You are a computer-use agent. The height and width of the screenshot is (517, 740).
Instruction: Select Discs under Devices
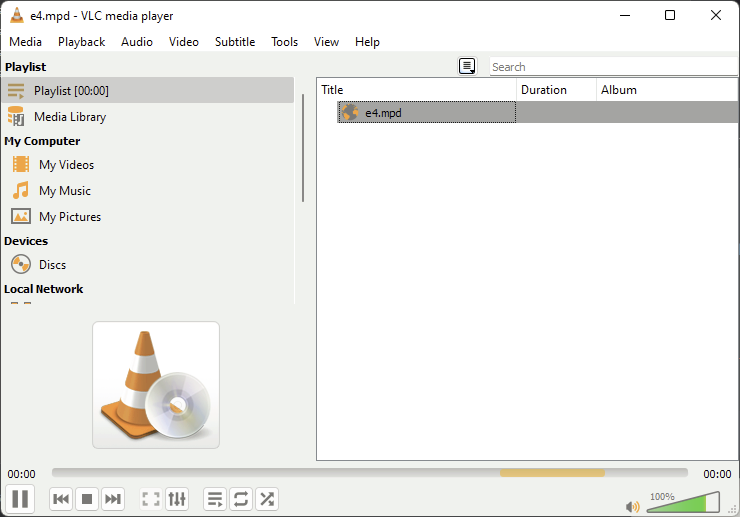(148, 264)
